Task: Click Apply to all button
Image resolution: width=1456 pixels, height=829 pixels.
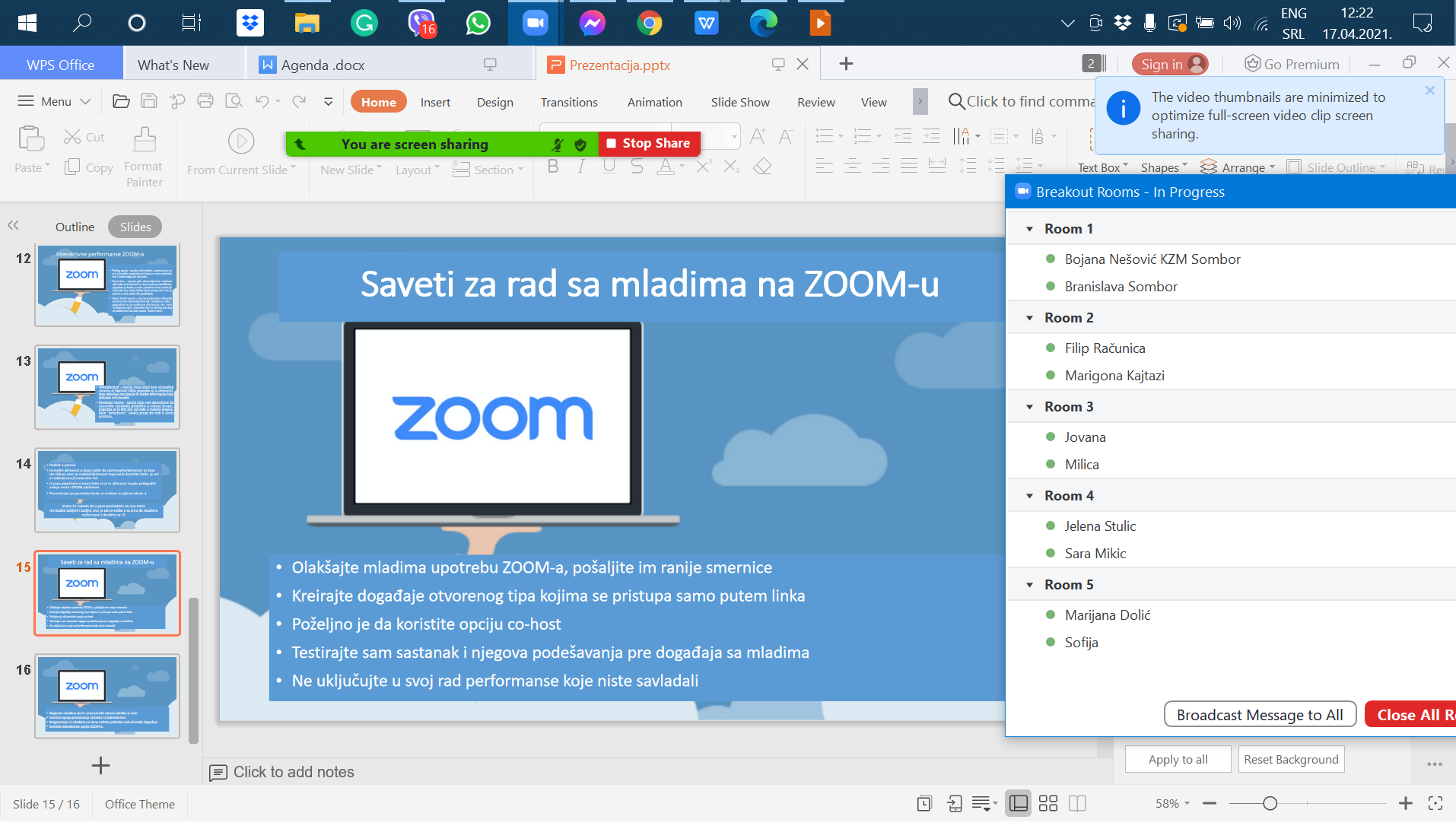Action: pyautogui.click(x=1178, y=759)
